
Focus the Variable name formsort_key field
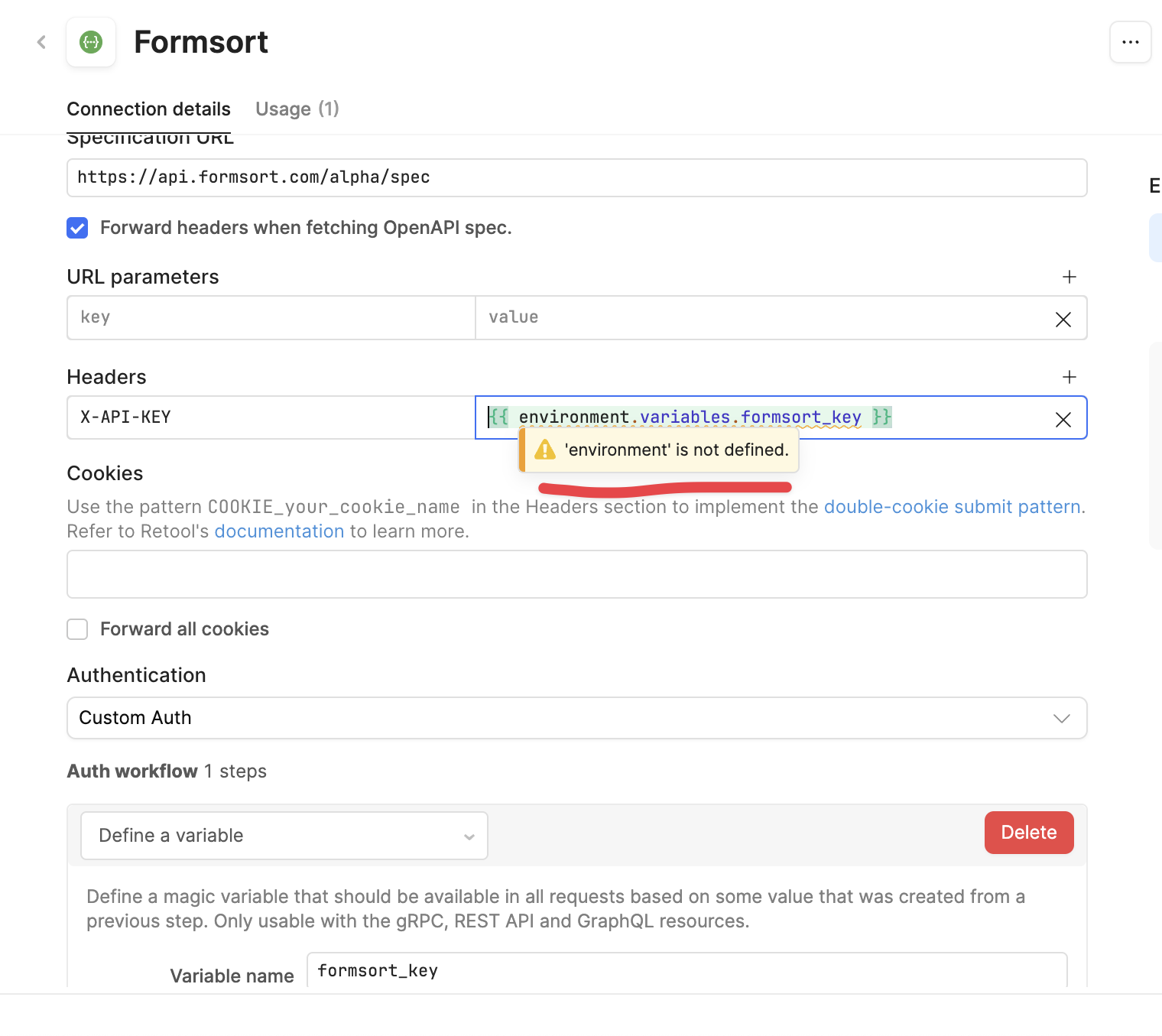coord(686,971)
